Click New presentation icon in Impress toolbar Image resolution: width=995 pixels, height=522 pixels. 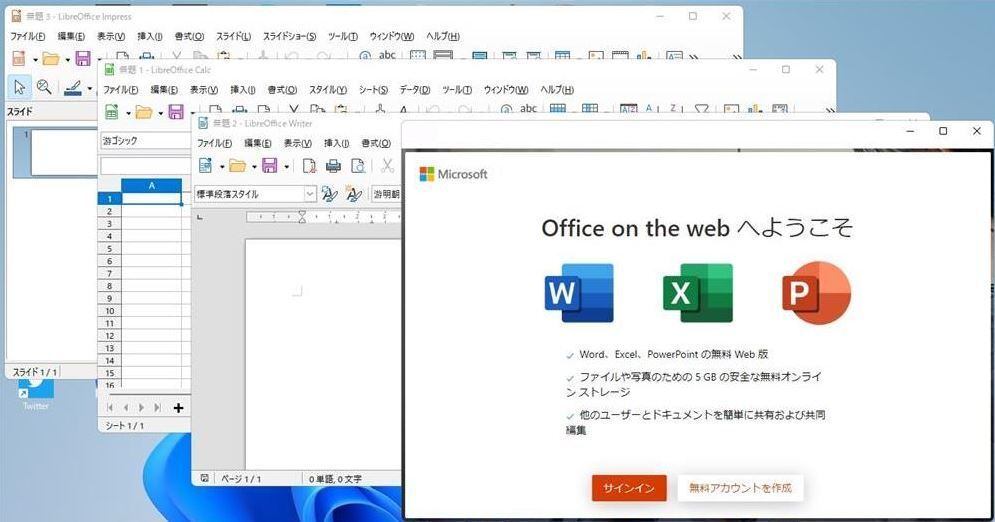[x=19, y=58]
